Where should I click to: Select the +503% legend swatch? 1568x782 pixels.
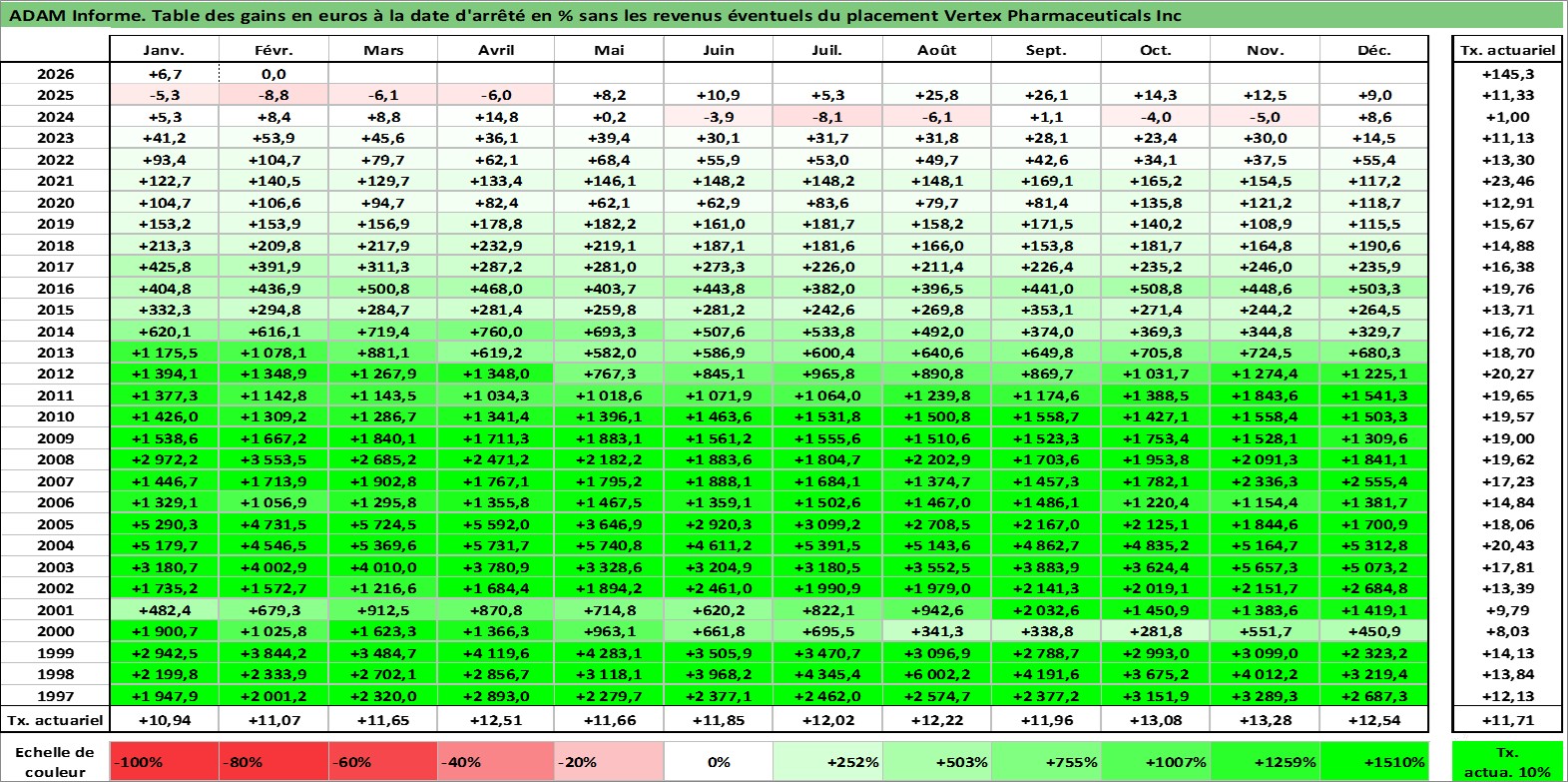coord(937,762)
